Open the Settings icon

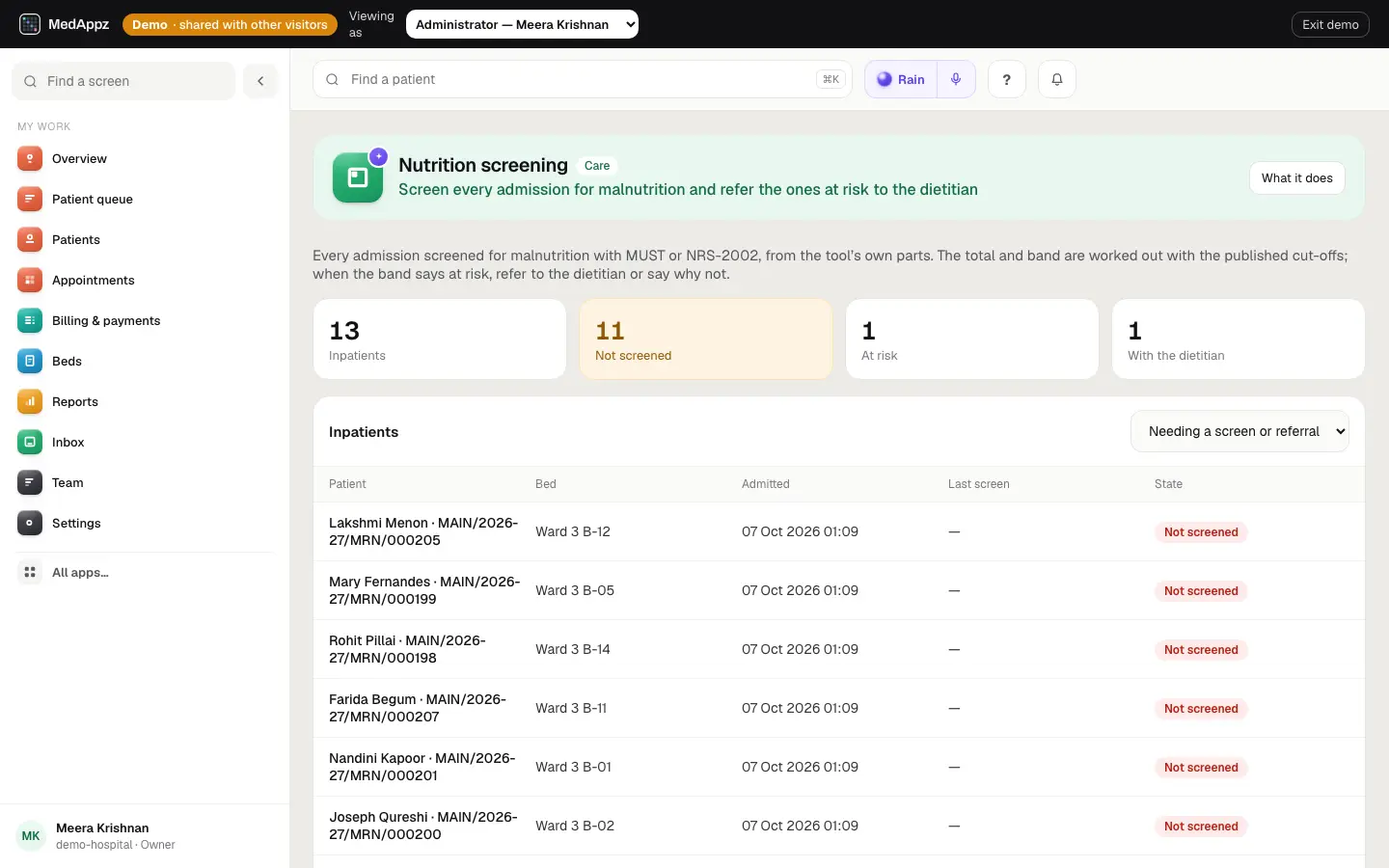(30, 524)
